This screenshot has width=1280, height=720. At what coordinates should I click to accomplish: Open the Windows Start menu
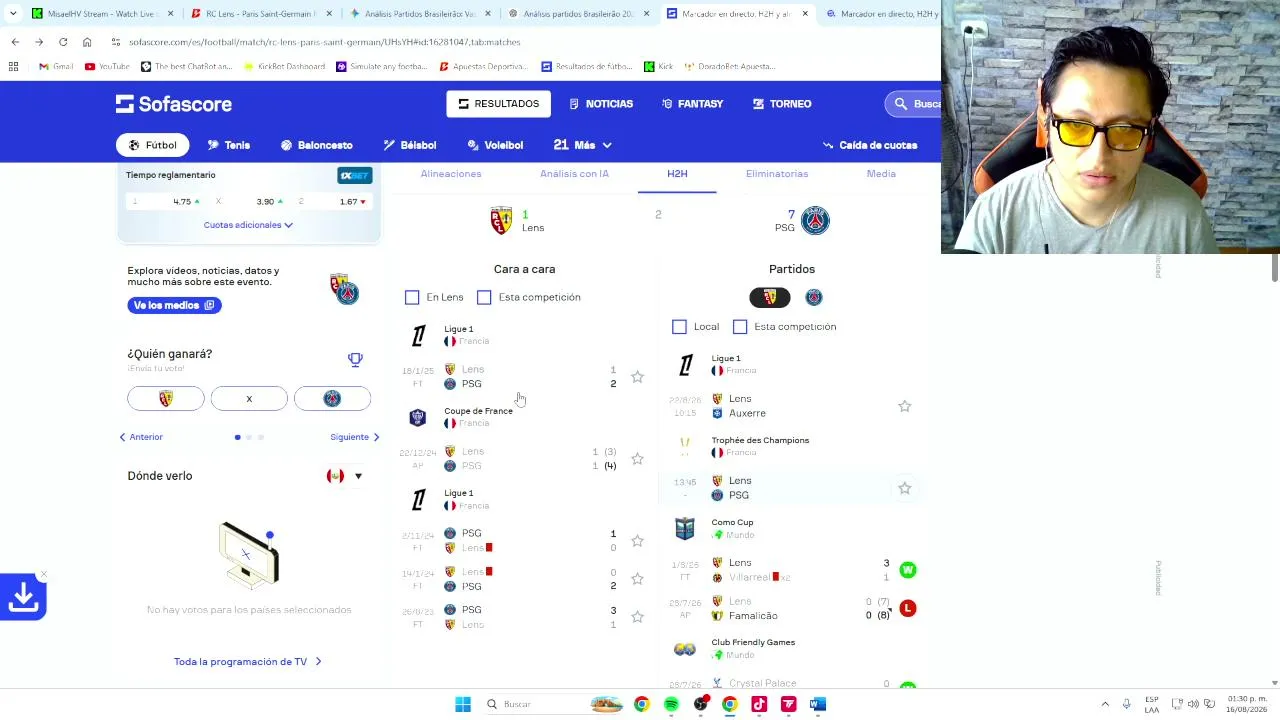tap(463, 704)
